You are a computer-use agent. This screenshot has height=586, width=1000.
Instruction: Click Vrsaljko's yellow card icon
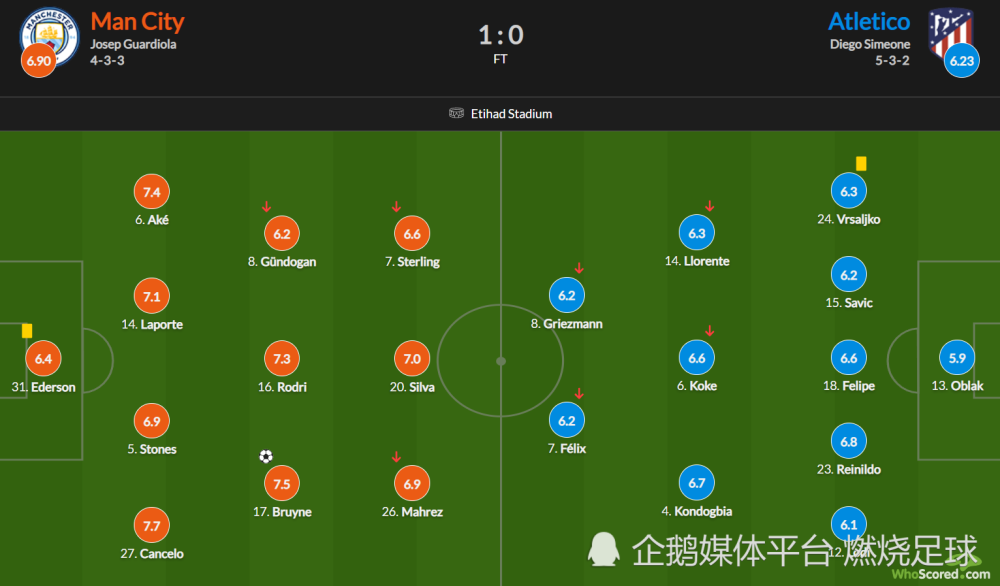(x=861, y=164)
